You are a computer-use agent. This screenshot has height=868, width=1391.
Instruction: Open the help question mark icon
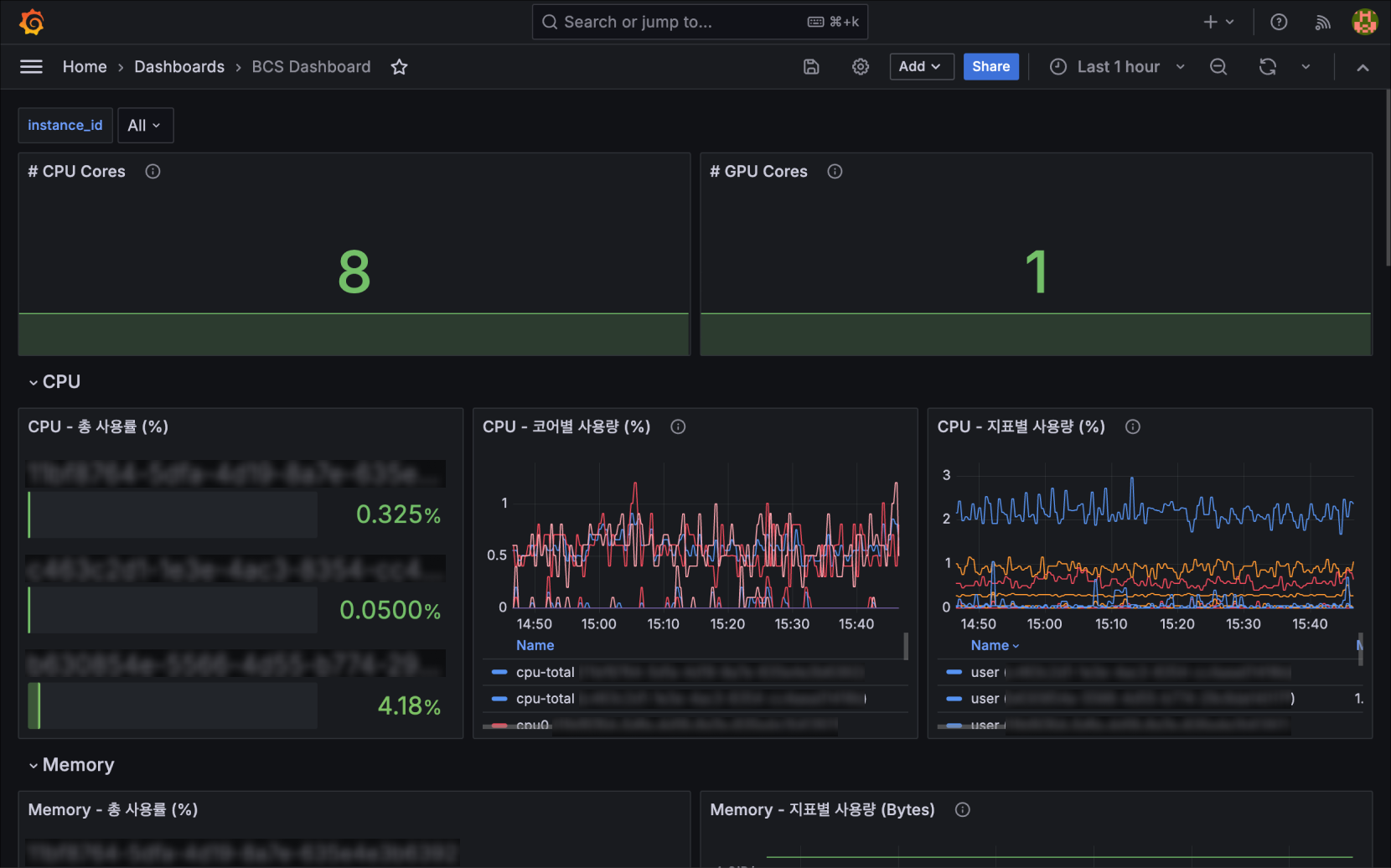[x=1279, y=22]
